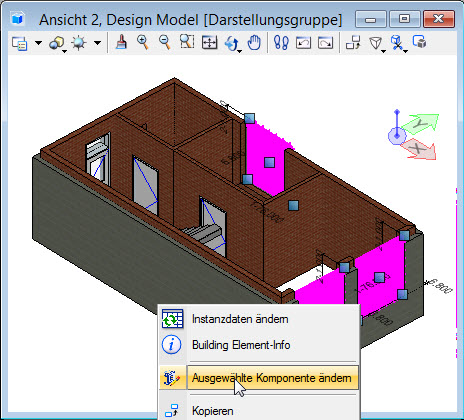Screen dimensions: 464x420
Task: Activate the Walk footprints tool
Action: 281,43
